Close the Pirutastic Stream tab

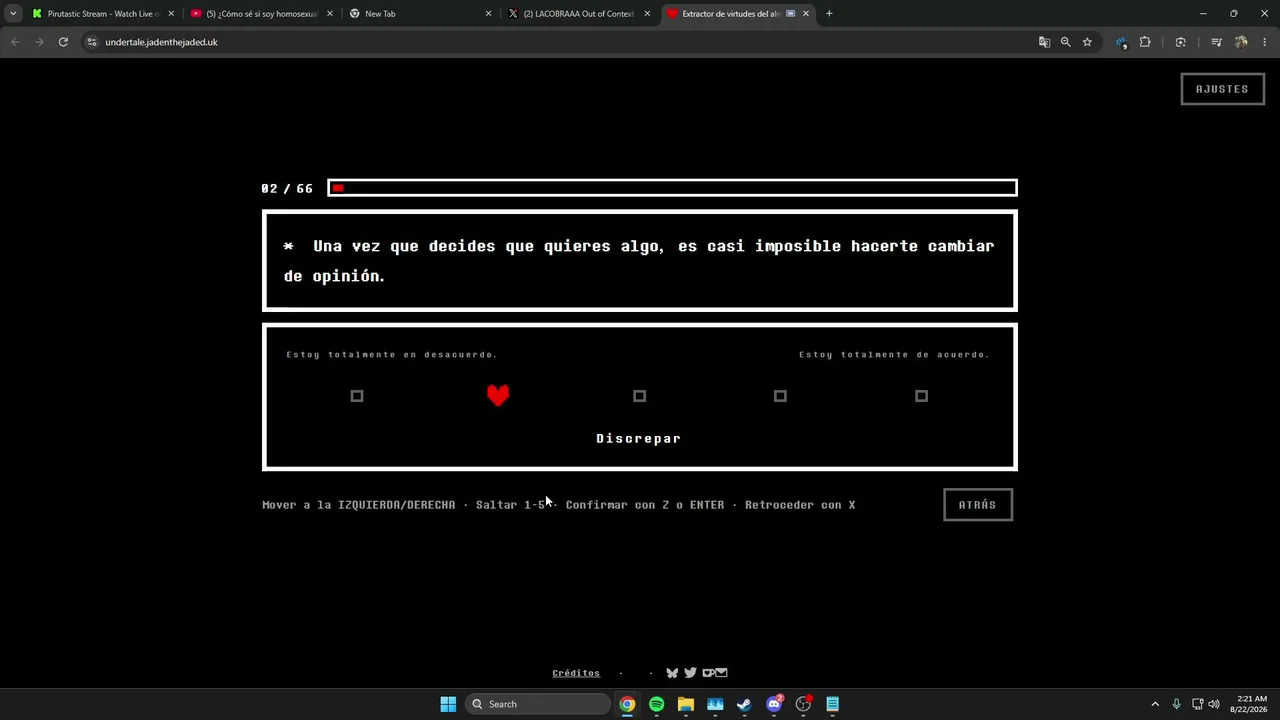coord(171,14)
